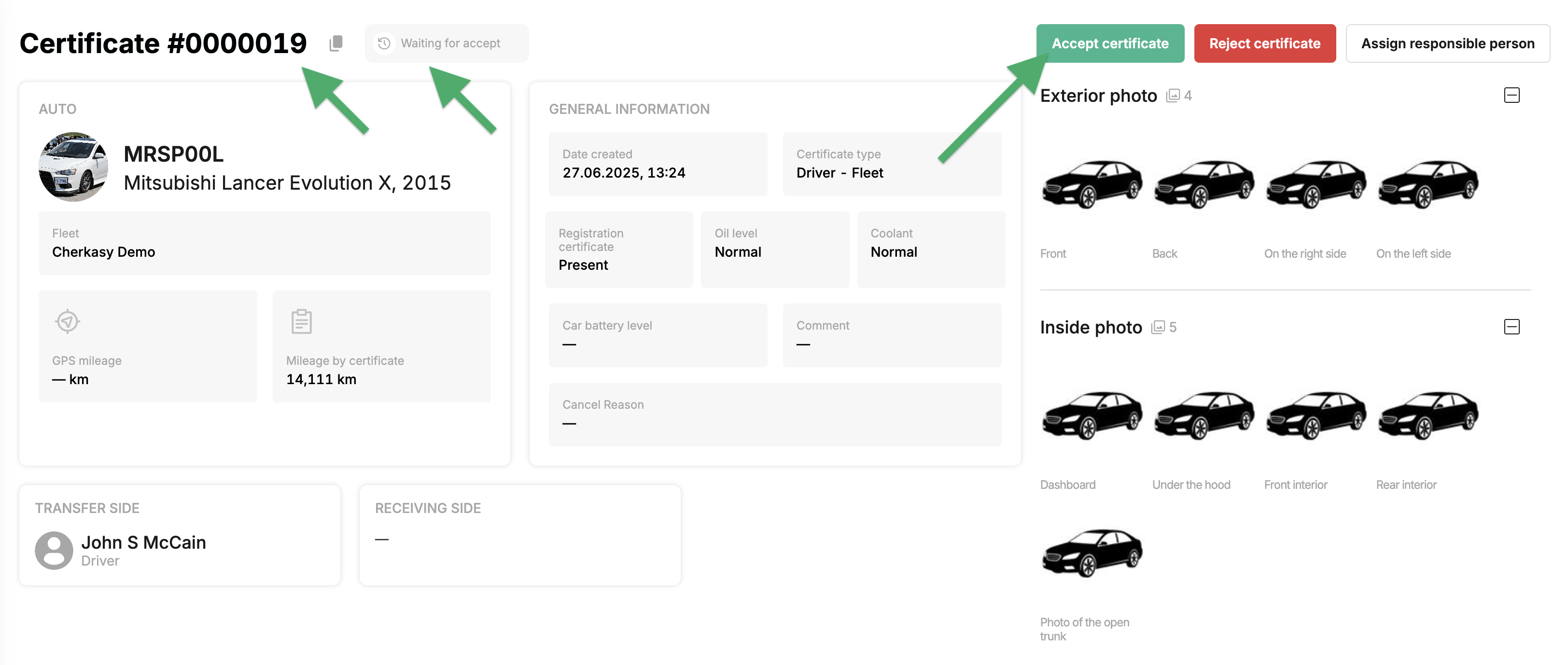Viewport: 1568px width, 665px height.
Task: Open the Front exterior photo
Action: click(1092, 184)
